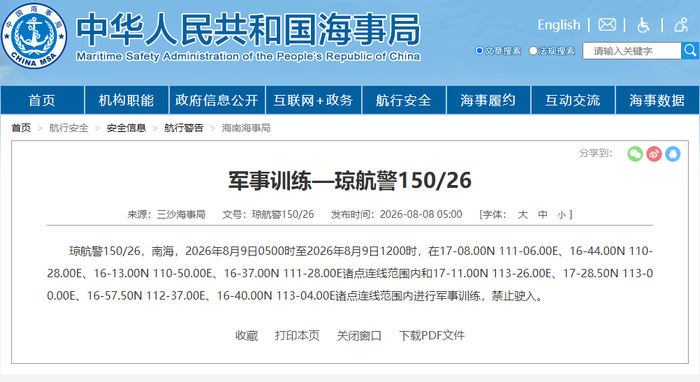Image resolution: width=700 pixels, height=382 pixels.
Task: Share the notice via Weibo icon
Action: [x=654, y=154]
